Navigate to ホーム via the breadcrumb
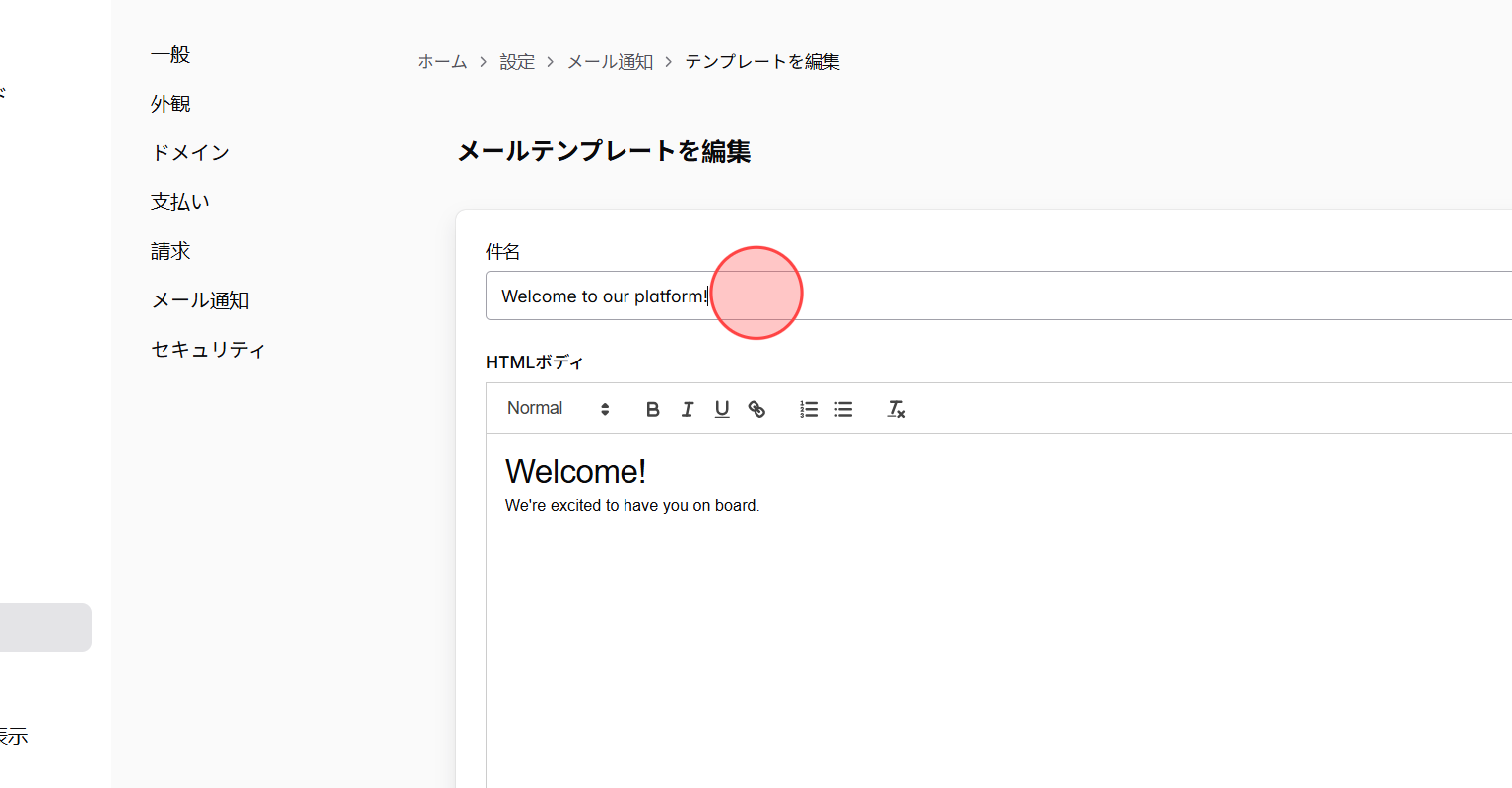Screen dimensions: 1512x788 (x=442, y=61)
